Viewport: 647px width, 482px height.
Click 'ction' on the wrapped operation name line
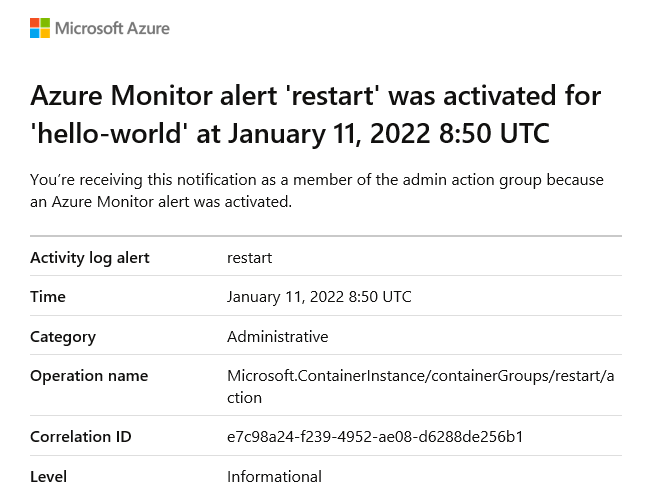[x=244, y=398]
